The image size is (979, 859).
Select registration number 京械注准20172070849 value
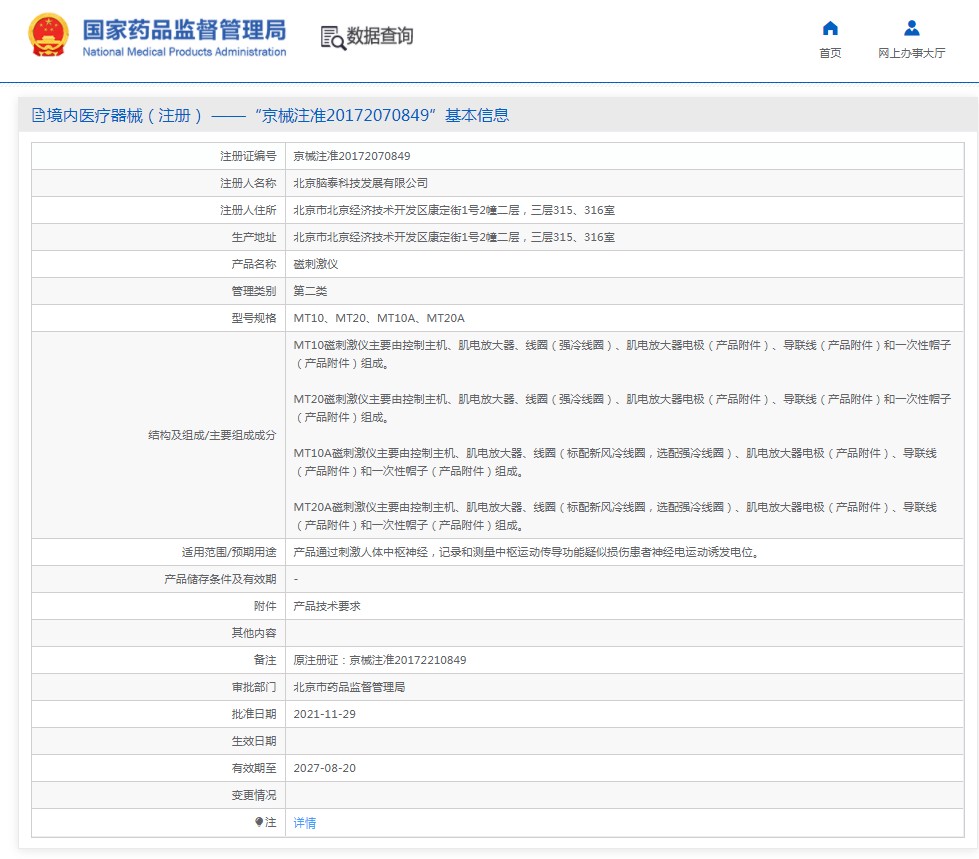point(352,156)
